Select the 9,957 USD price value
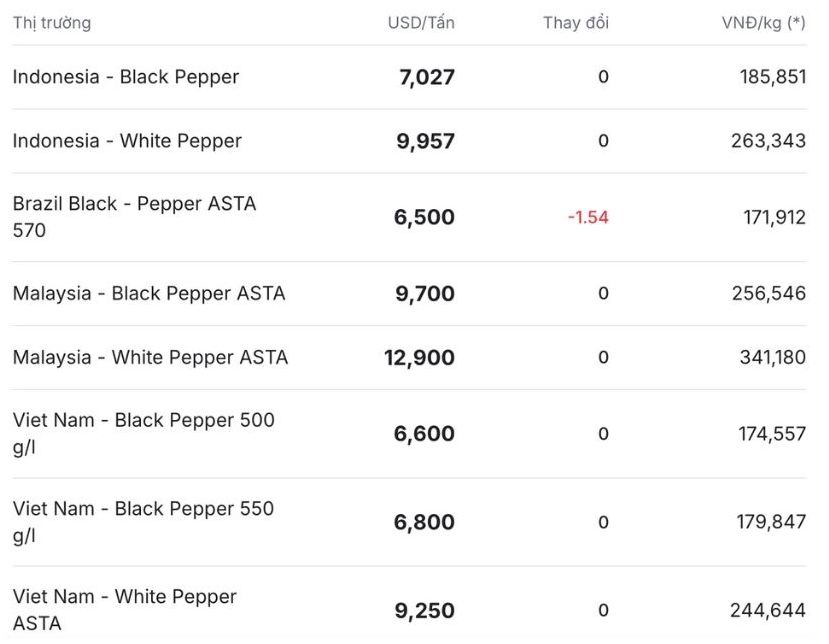The width and height of the screenshot is (829, 644). point(426,141)
